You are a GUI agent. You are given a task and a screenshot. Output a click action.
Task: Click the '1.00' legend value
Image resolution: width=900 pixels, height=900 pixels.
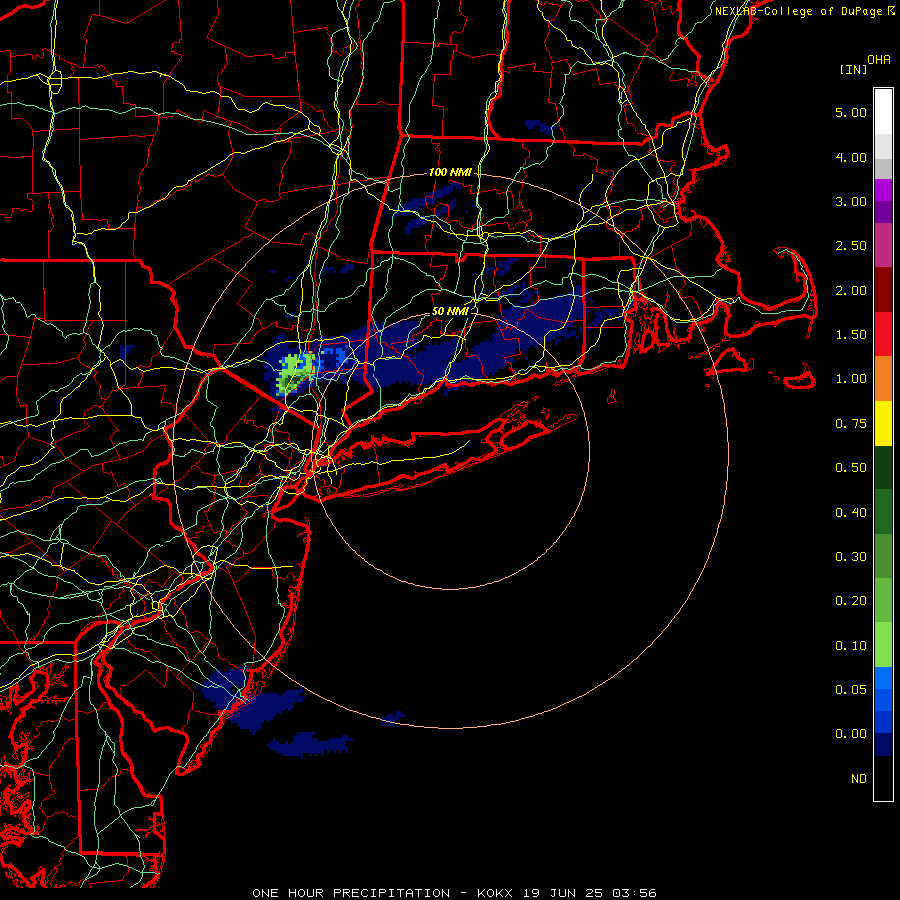(x=851, y=379)
